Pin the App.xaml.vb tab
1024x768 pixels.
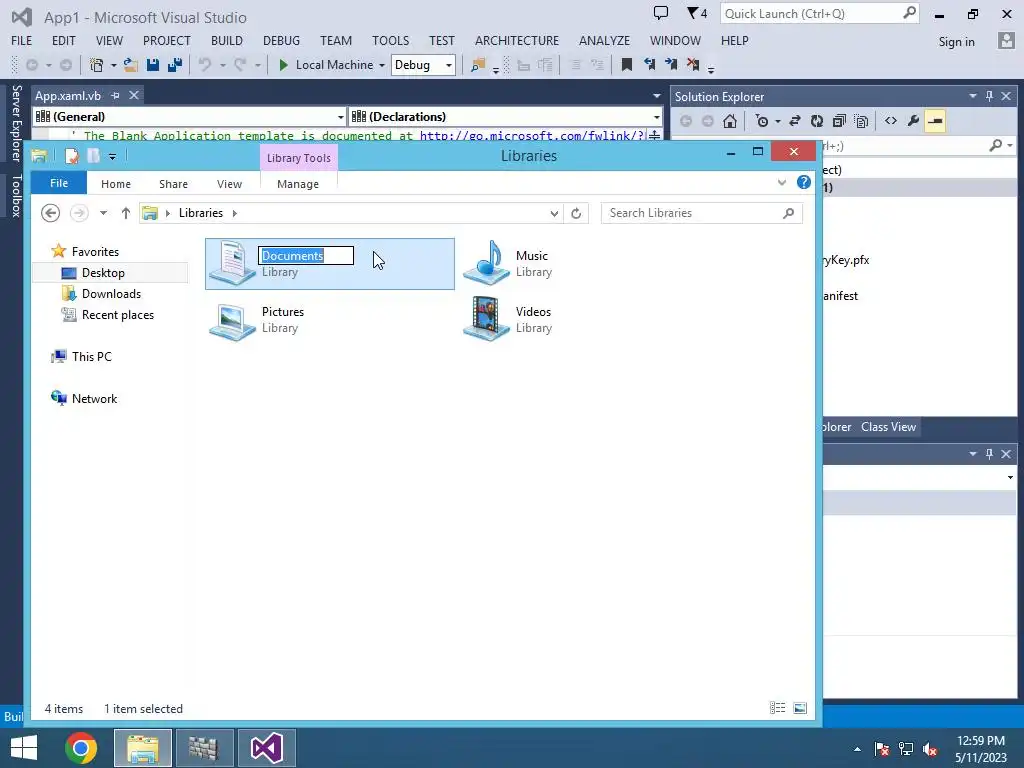click(116, 95)
